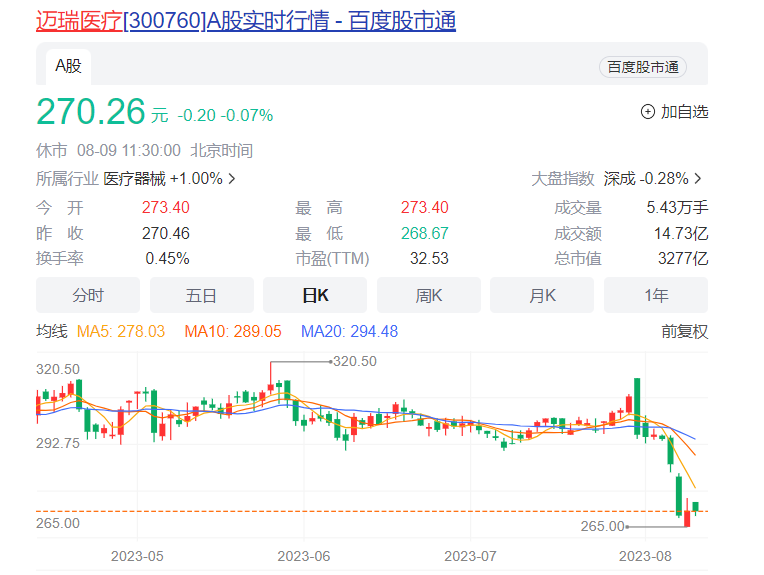Expand the 深成 index chevron arrow
This screenshot has width=764, height=575.
coord(698,179)
